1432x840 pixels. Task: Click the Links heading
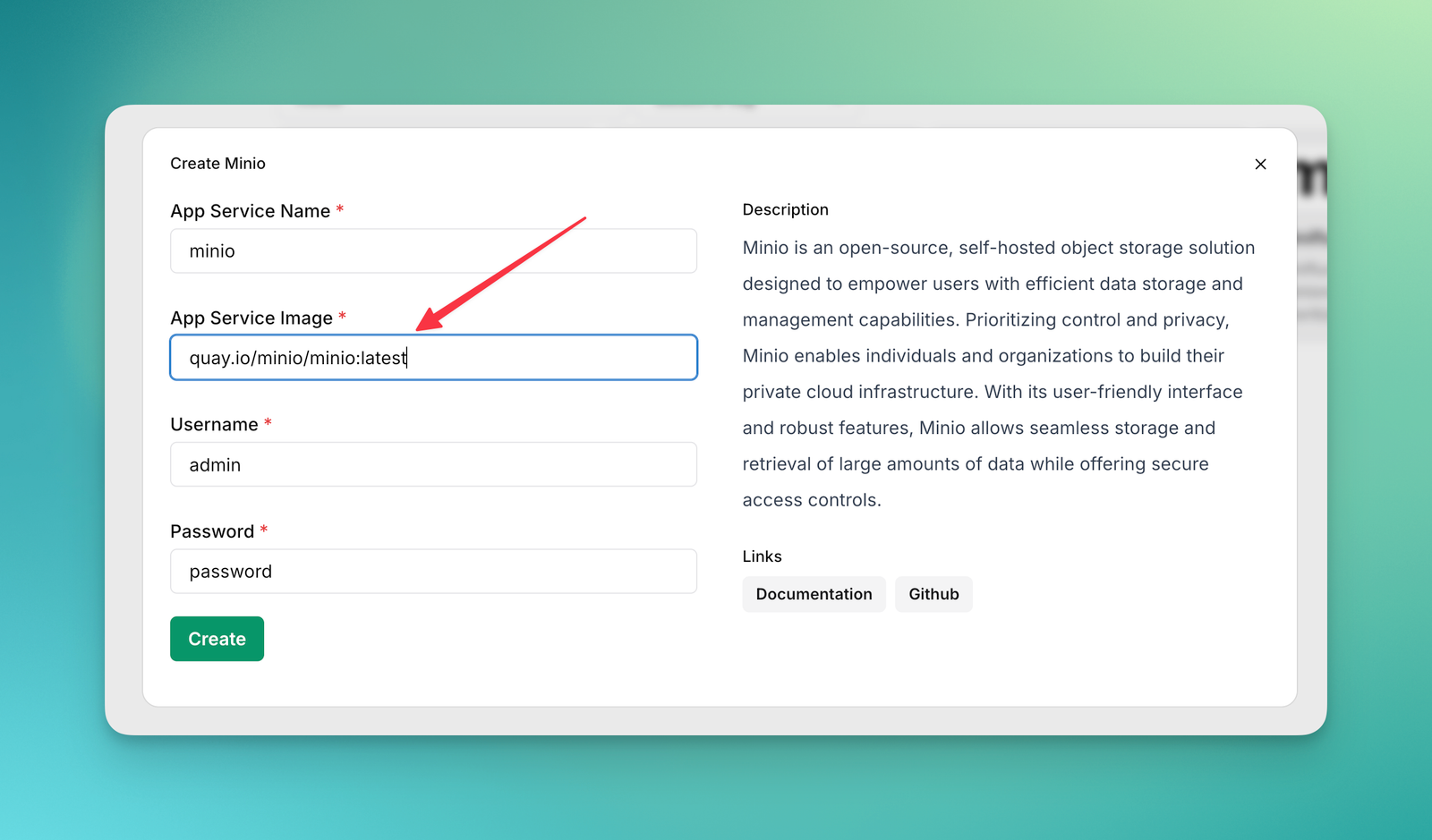coord(762,556)
